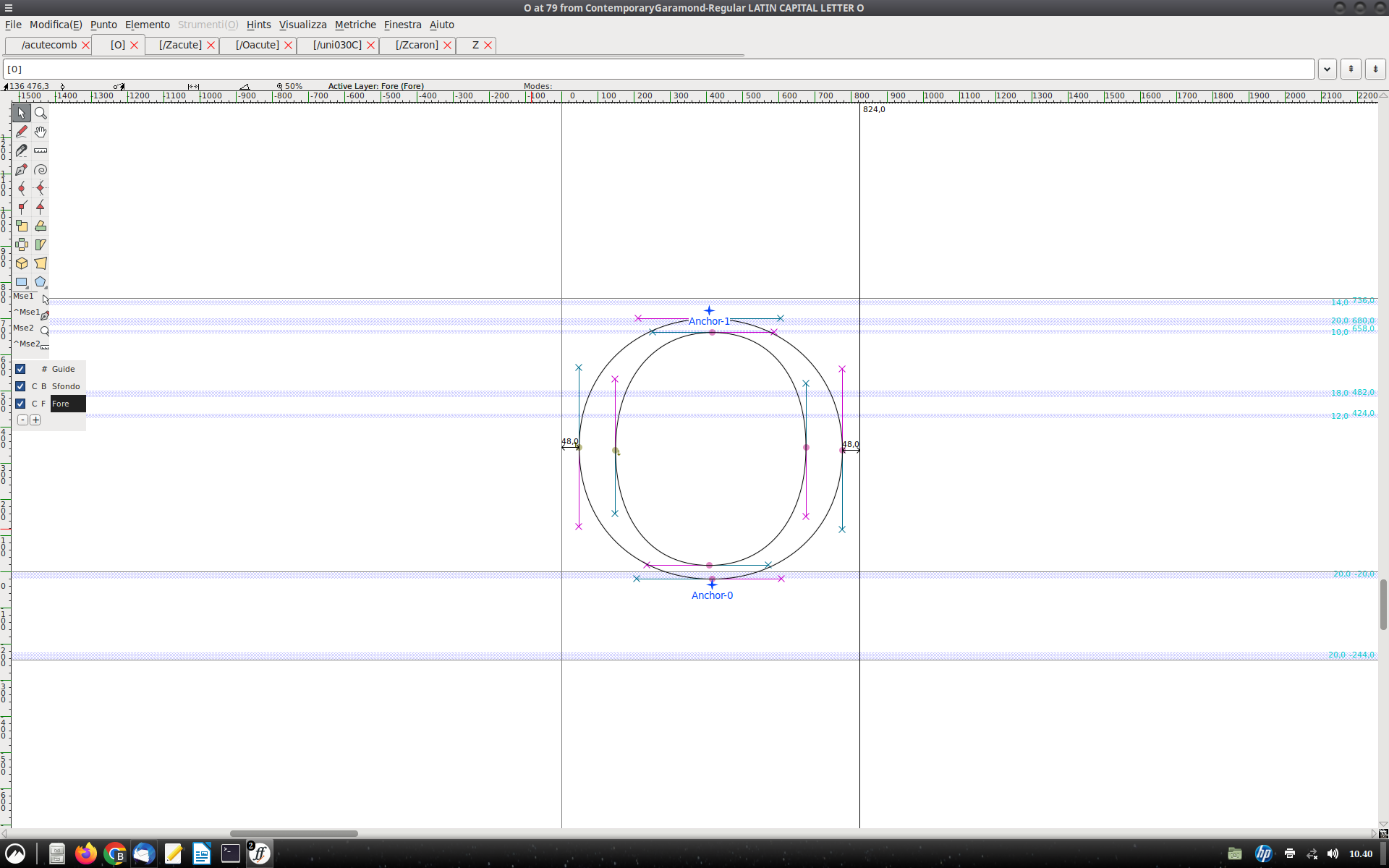1389x868 pixels.
Task: Uncheck the Sfondo layer checkbox
Action: coord(20,386)
